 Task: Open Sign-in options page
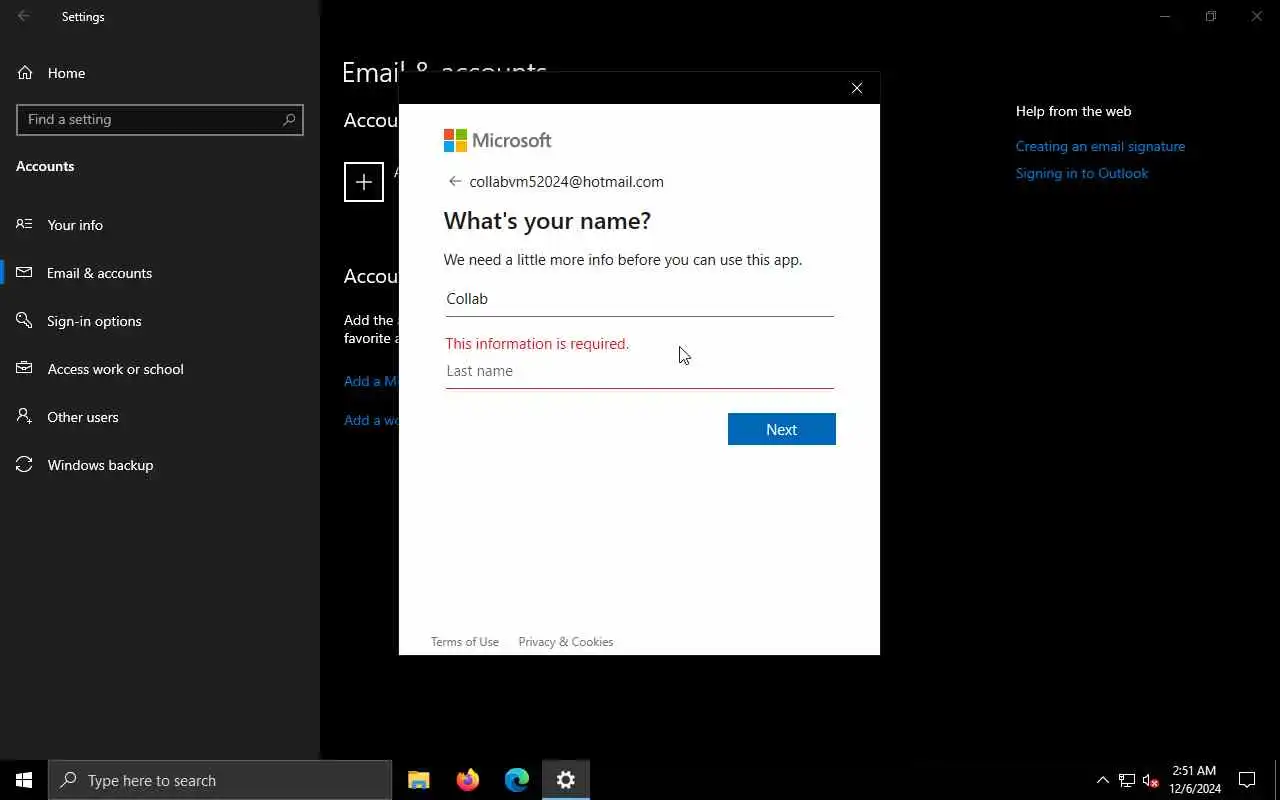[160, 321]
